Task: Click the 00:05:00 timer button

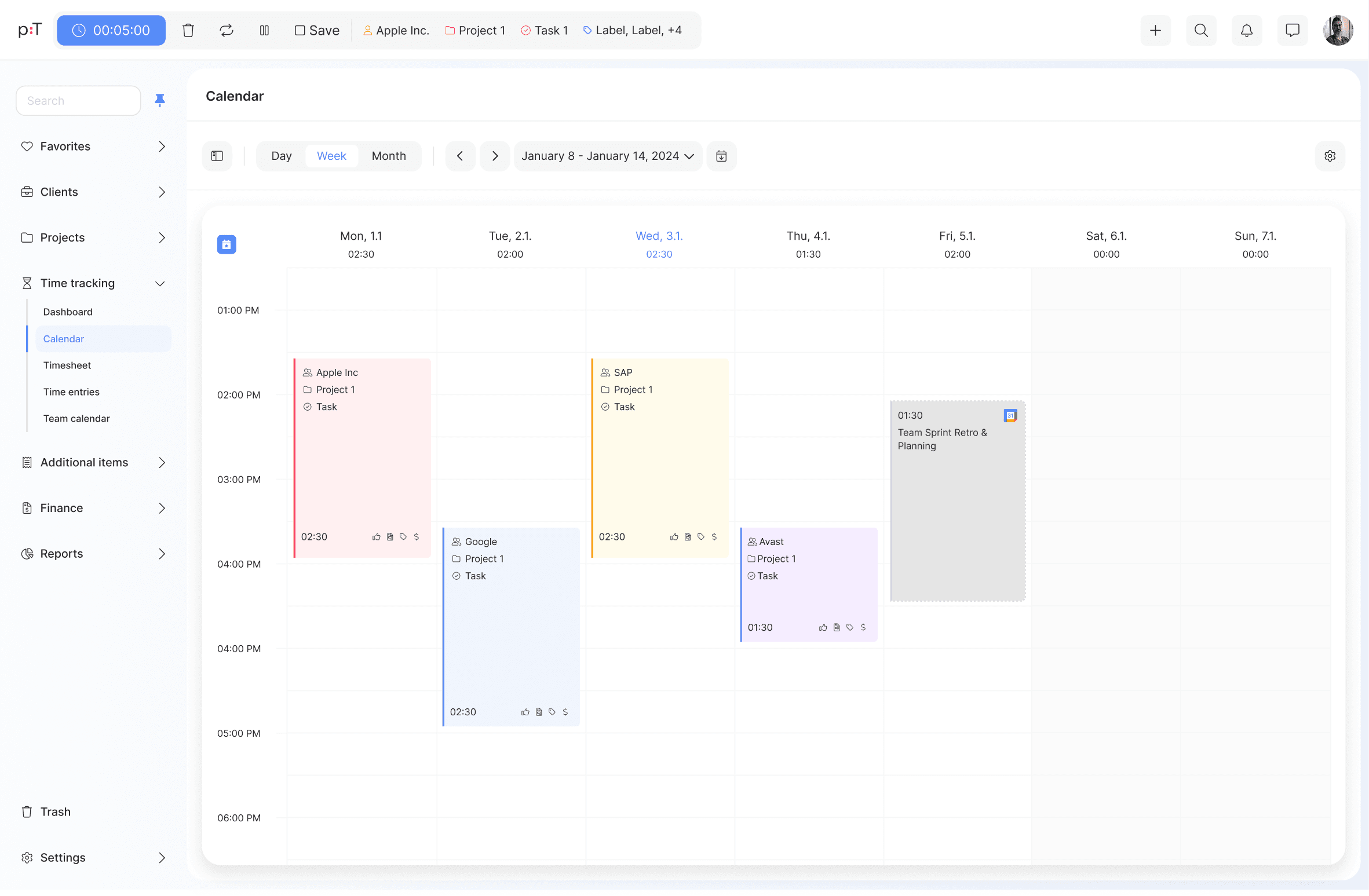Action: point(111,30)
